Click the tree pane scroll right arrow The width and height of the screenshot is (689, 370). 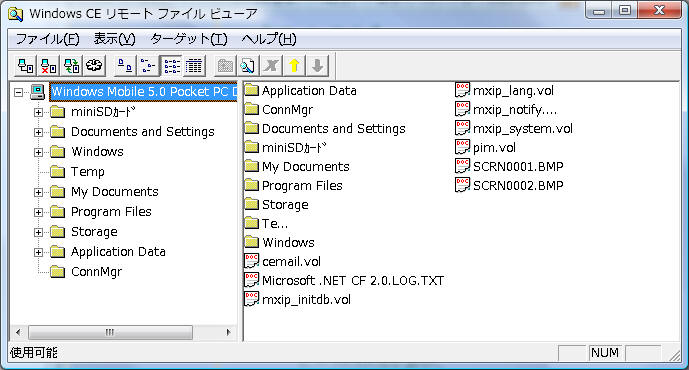point(228,333)
